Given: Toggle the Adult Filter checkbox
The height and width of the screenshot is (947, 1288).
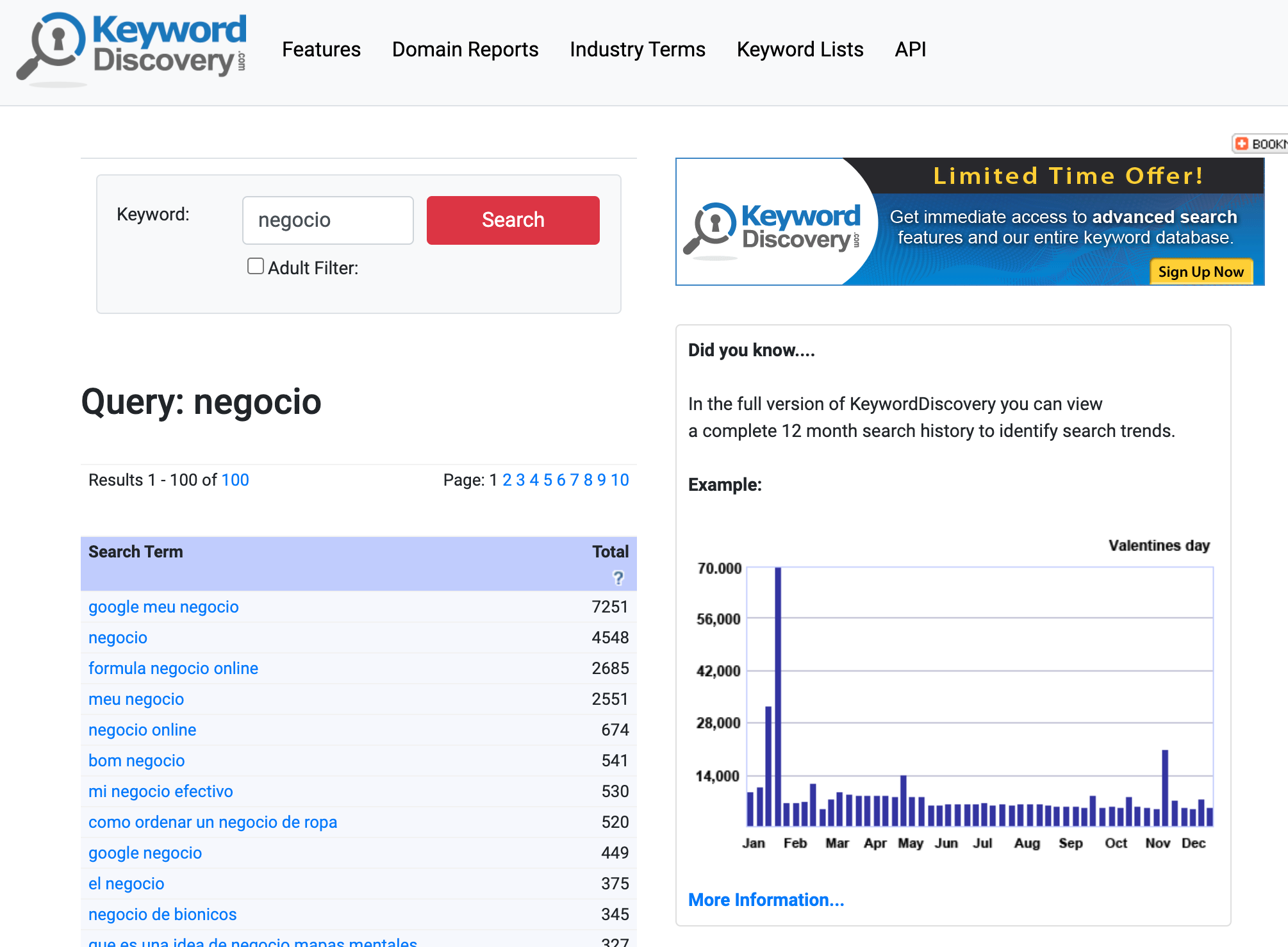Looking at the screenshot, I should [256, 266].
